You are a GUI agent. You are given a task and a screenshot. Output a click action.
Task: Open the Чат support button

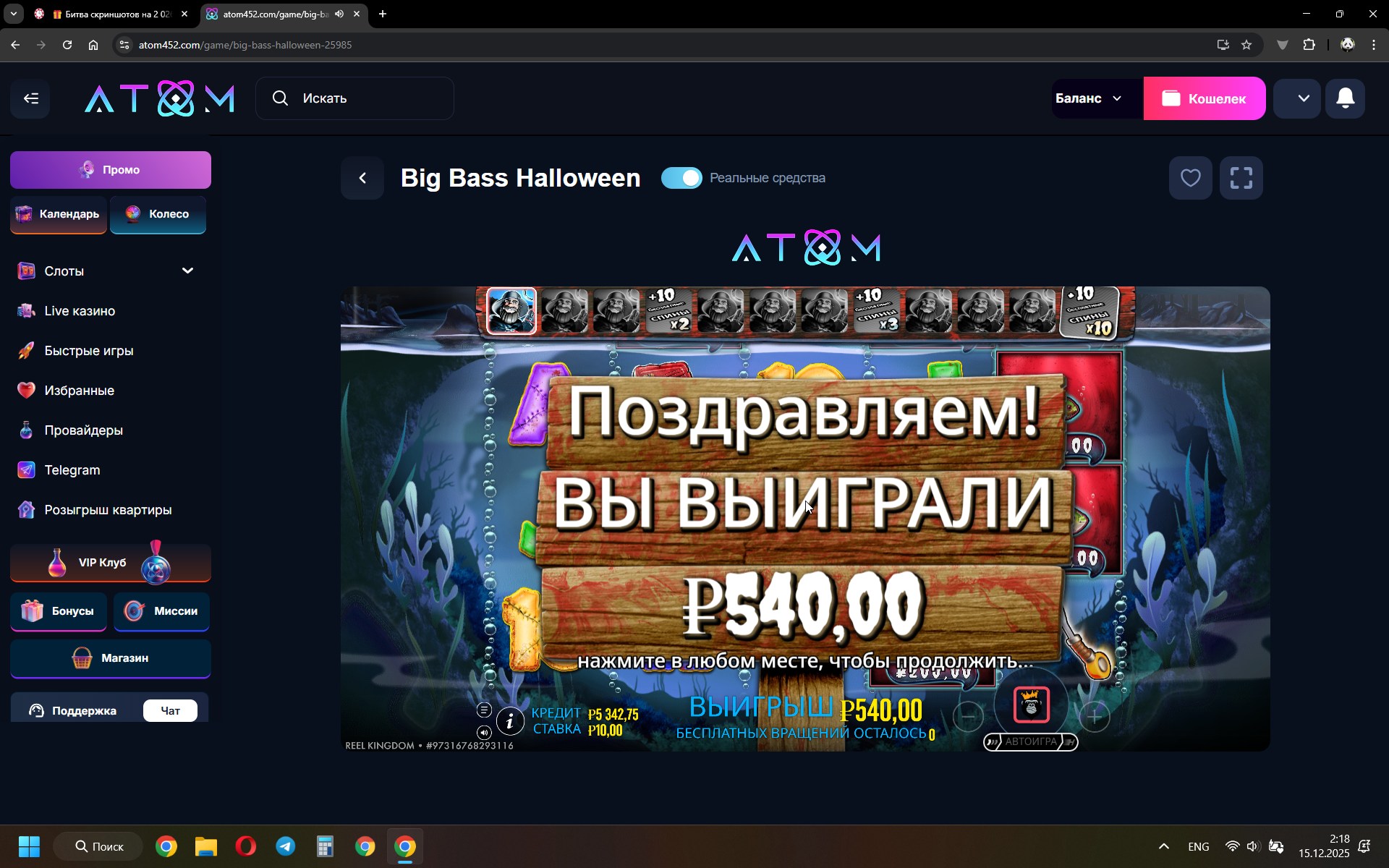(170, 710)
